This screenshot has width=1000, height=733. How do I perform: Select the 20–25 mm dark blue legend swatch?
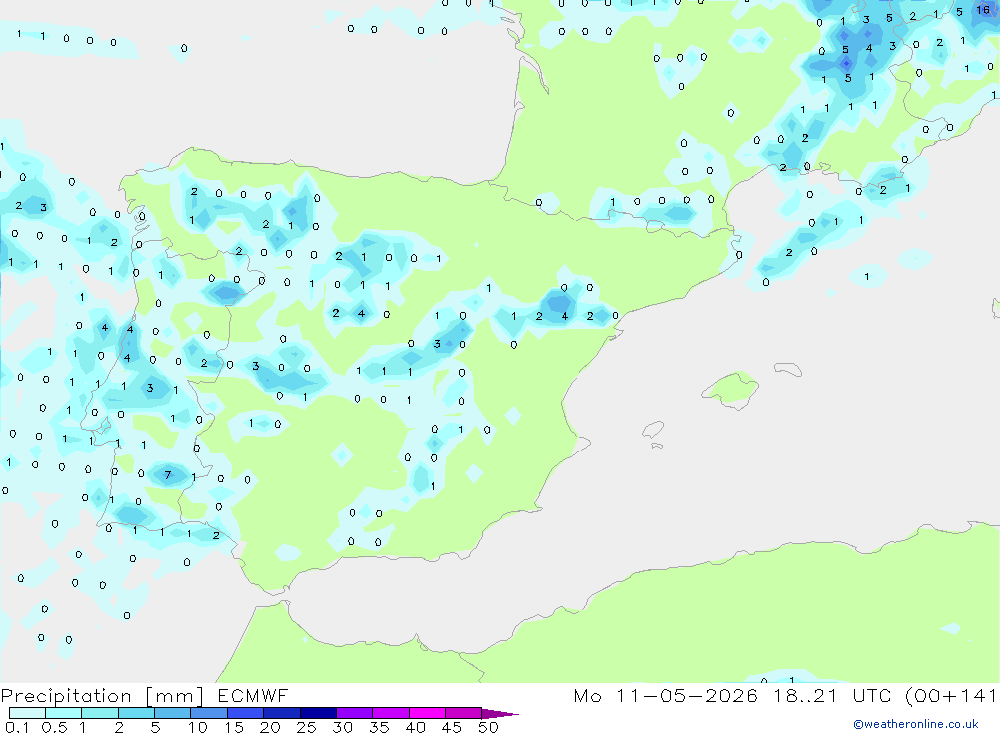282,713
